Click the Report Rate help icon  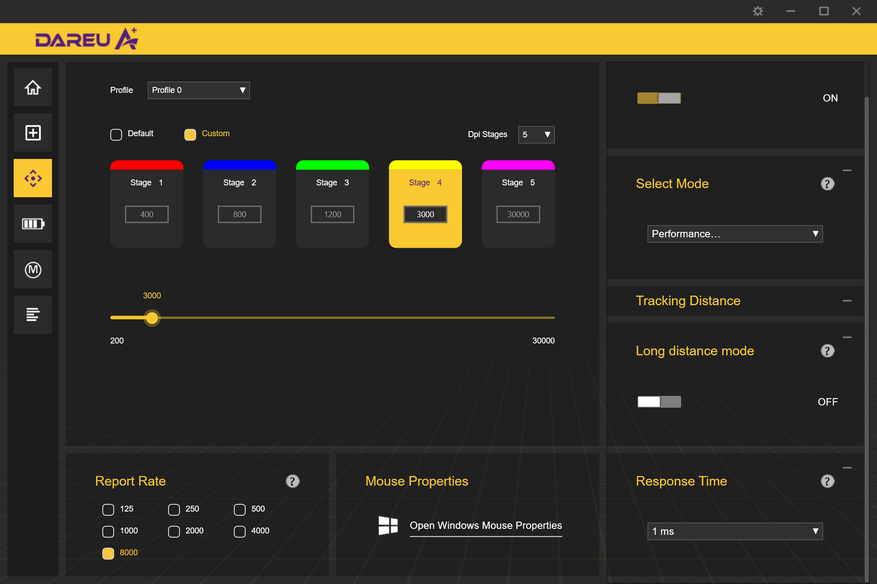[x=293, y=481]
